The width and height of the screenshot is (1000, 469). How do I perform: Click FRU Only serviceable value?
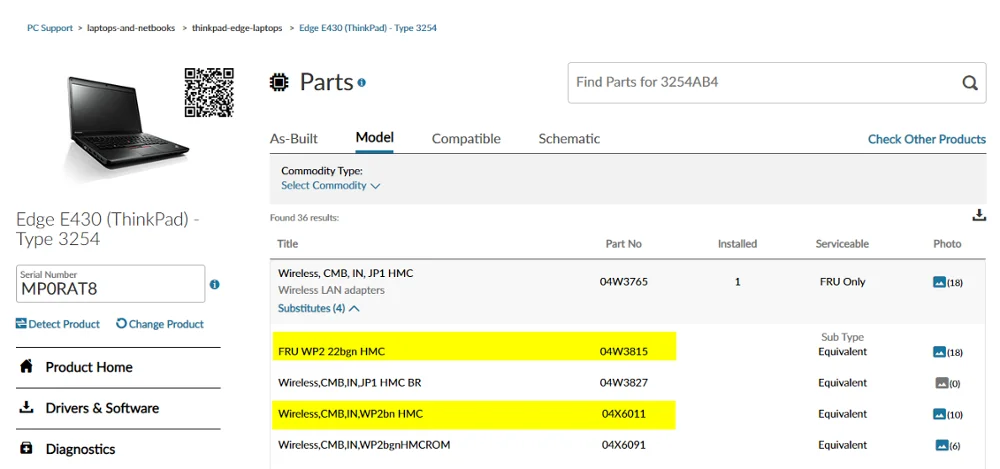842,281
